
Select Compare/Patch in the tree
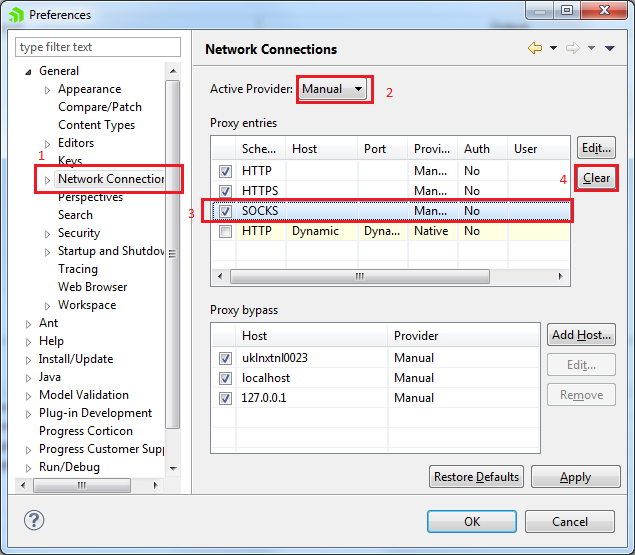click(100, 107)
